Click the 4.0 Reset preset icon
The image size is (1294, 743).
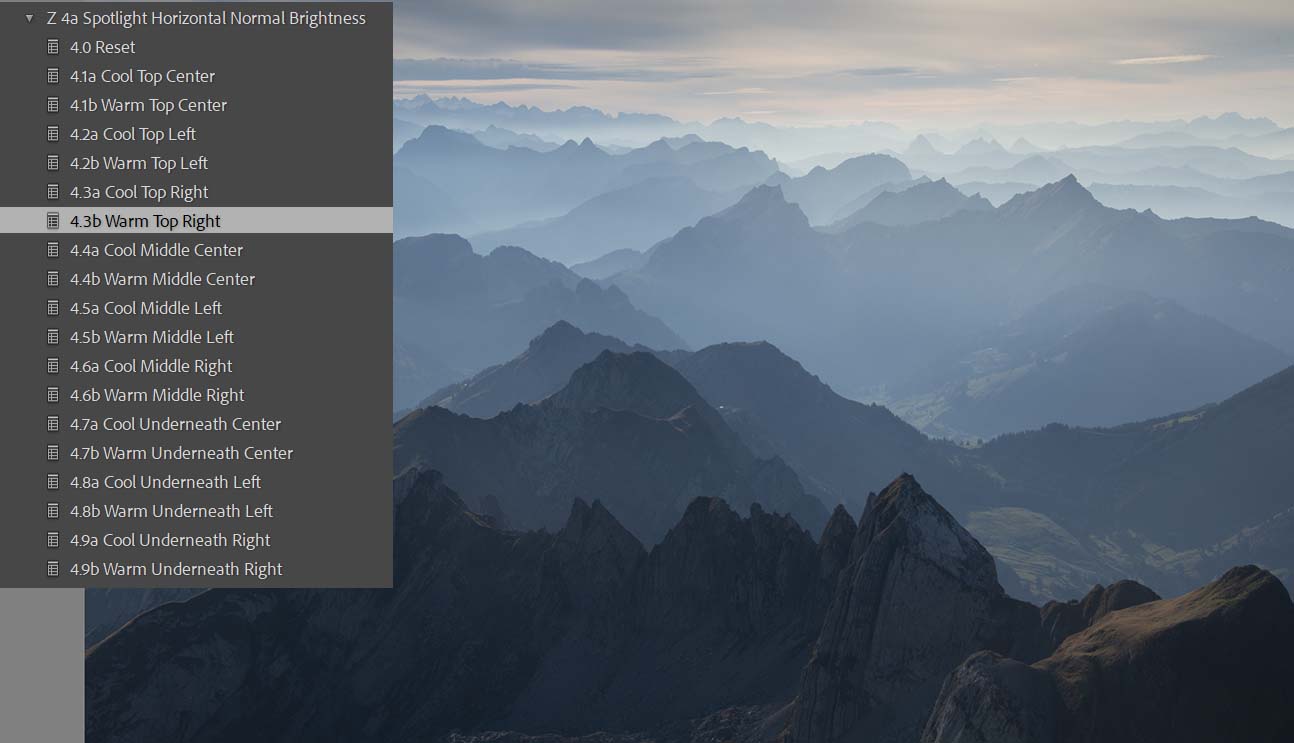point(53,47)
